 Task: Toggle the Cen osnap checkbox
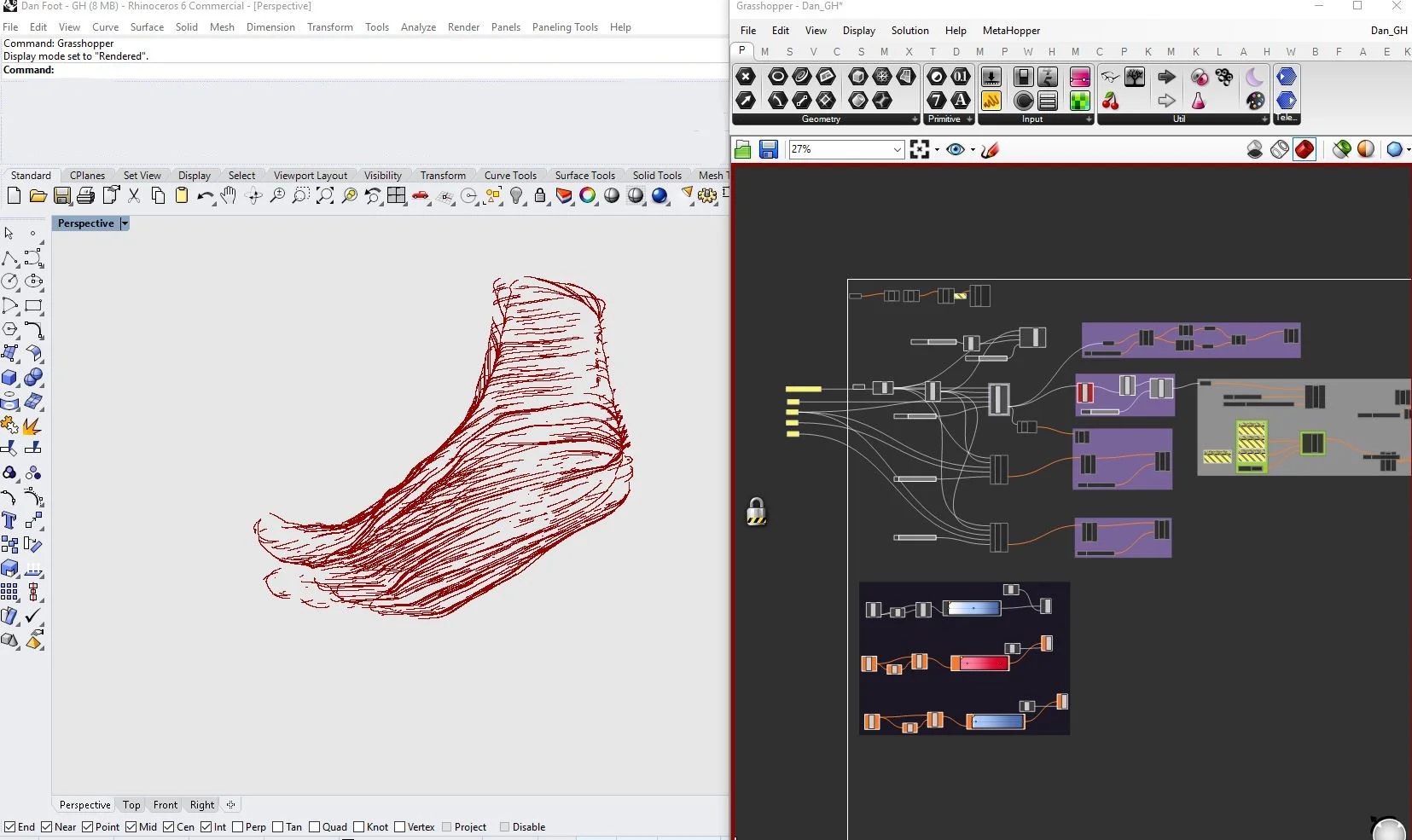coord(169,827)
